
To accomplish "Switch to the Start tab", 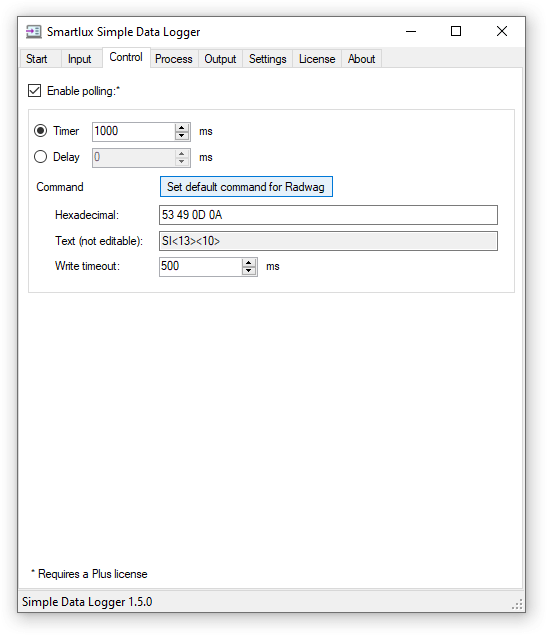I will tap(37, 59).
